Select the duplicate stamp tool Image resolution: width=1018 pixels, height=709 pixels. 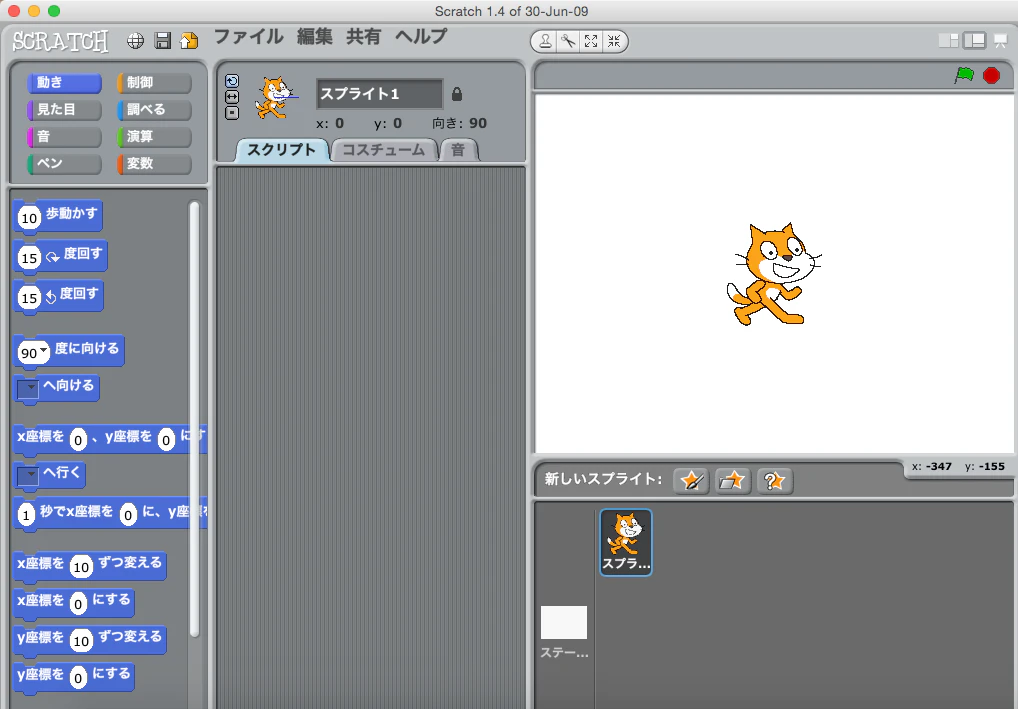coord(545,42)
